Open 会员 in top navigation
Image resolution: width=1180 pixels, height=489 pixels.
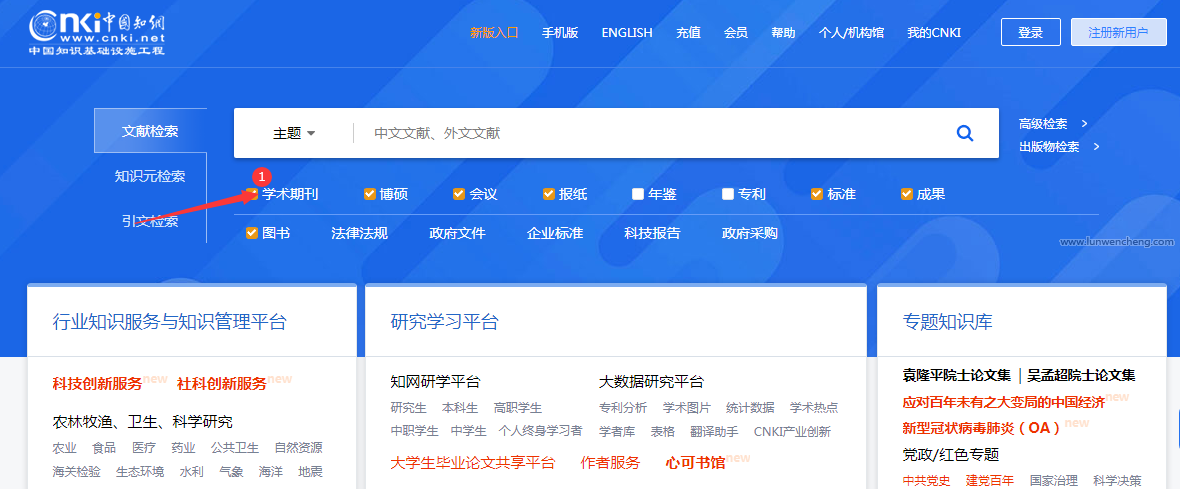coord(735,32)
